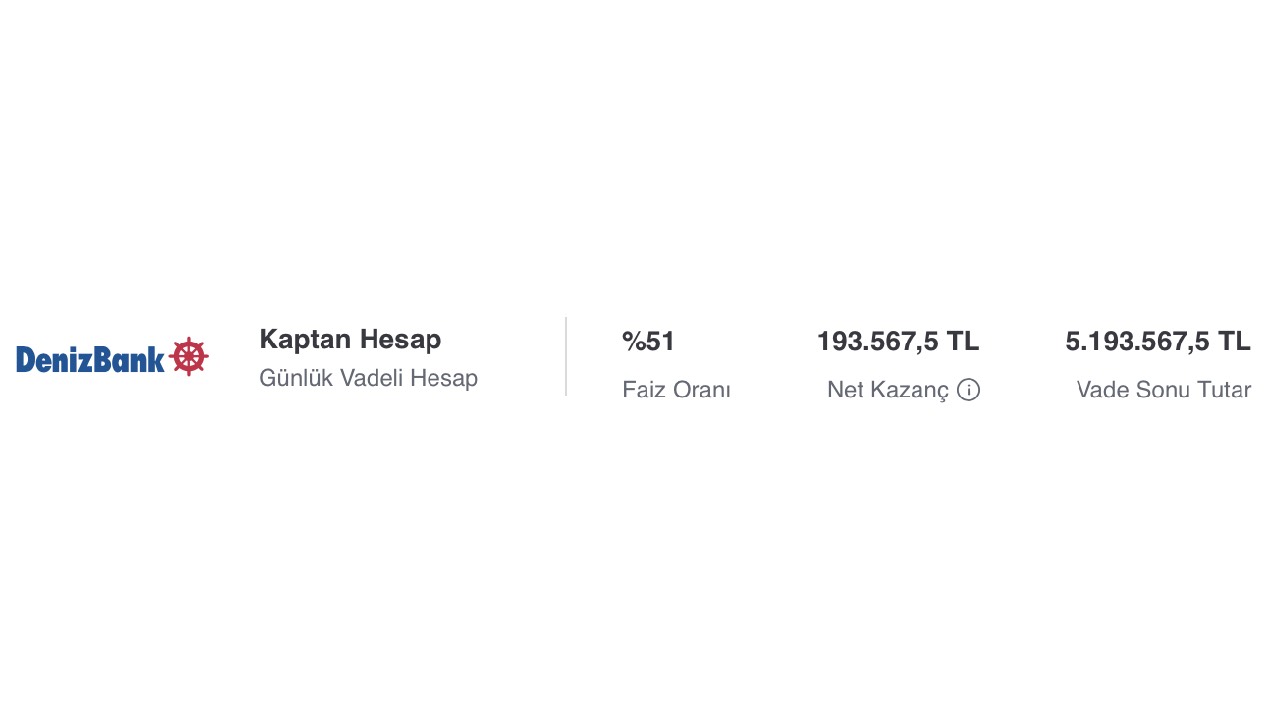Click the vertical divider after account name
Screen dimensions: 1280x720
click(566, 357)
